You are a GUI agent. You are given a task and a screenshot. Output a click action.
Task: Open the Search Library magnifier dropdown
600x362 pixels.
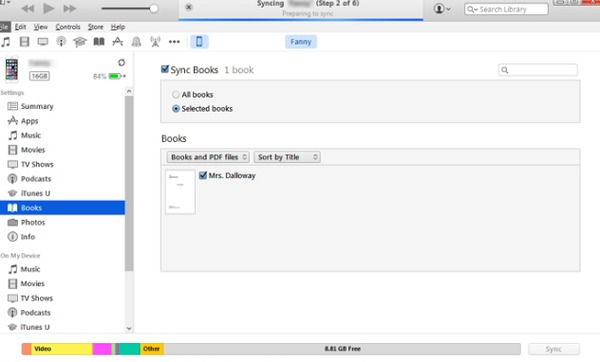(472, 9)
